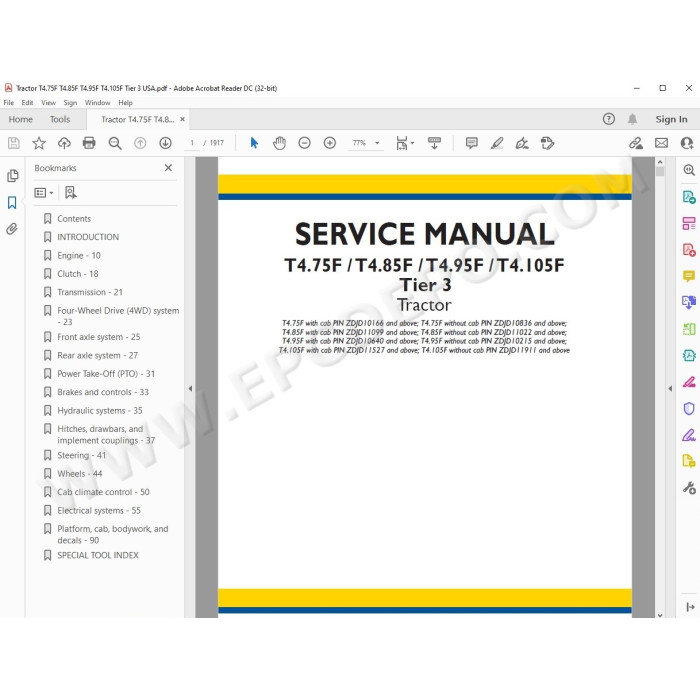Open the zoom percentage dropdown
This screenshot has width=700, height=700.
click(x=377, y=143)
